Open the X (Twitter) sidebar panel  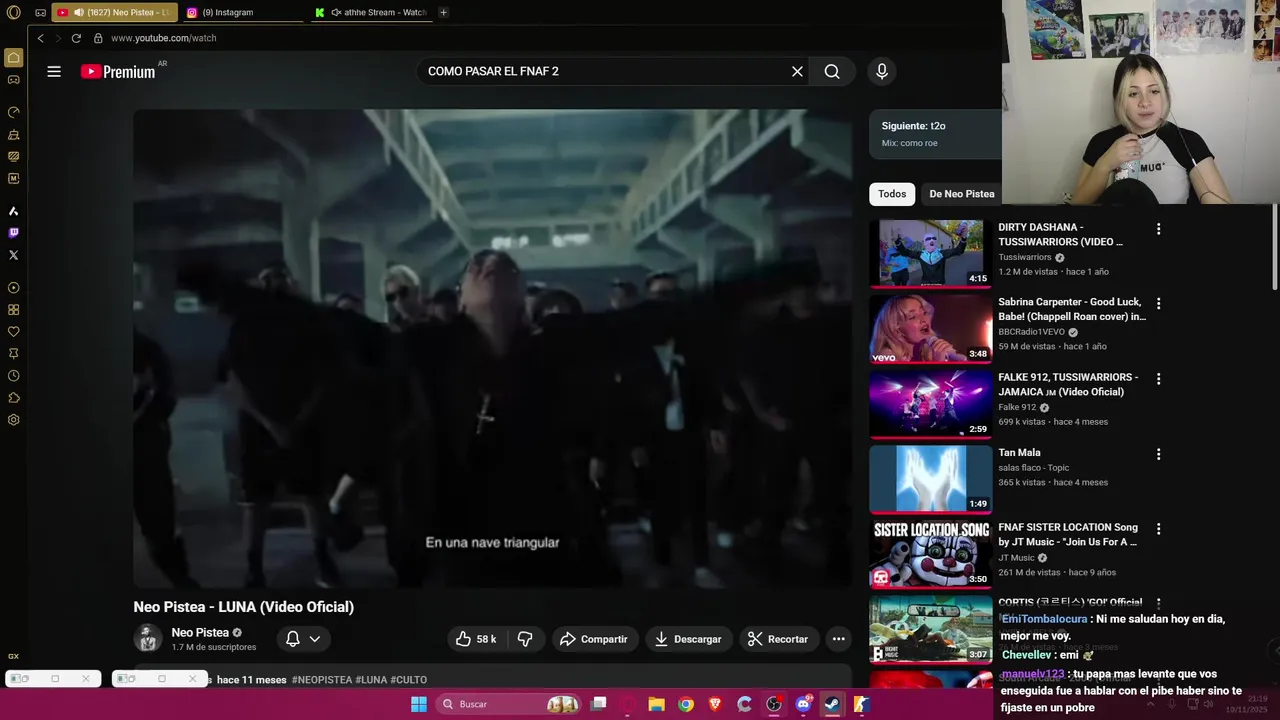tap(14, 255)
